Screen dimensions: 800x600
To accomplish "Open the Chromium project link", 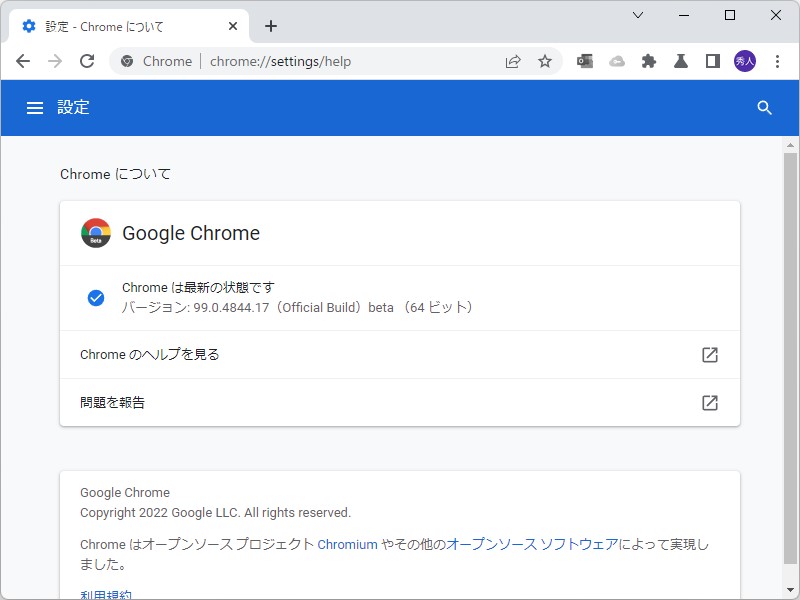I will (x=346, y=544).
